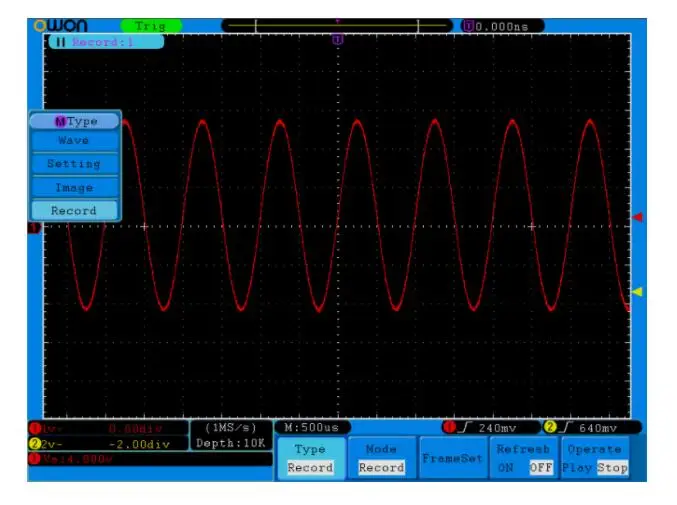677x505 pixels.
Task: Click the pause icon beside Record:1
Action: 60,42
